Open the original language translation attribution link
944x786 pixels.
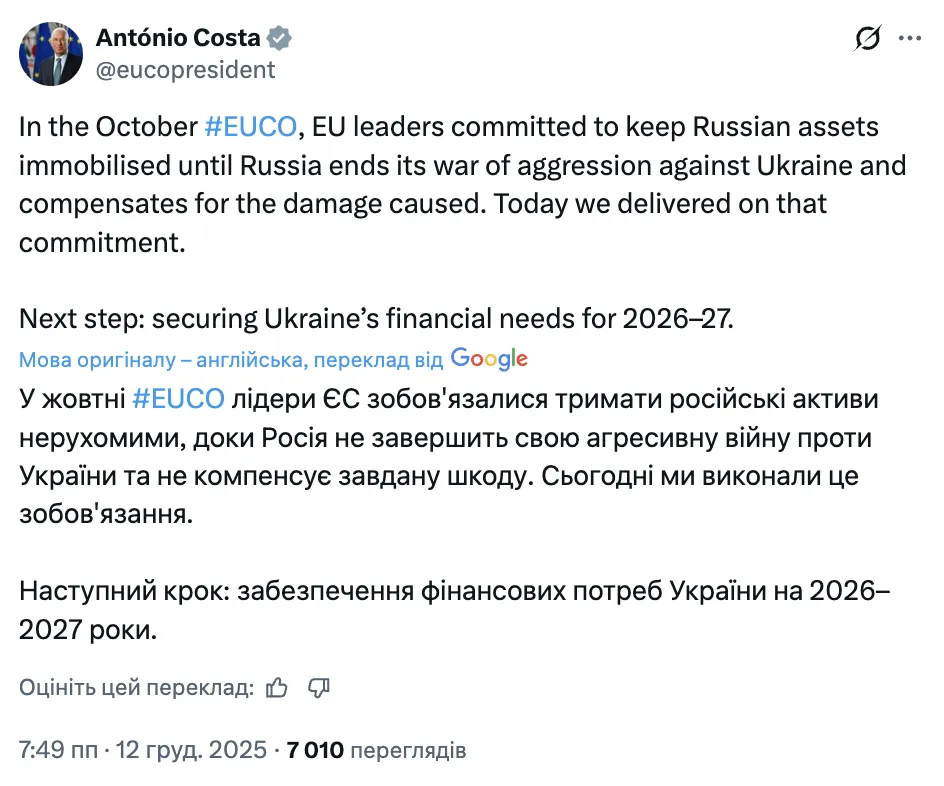[200, 358]
